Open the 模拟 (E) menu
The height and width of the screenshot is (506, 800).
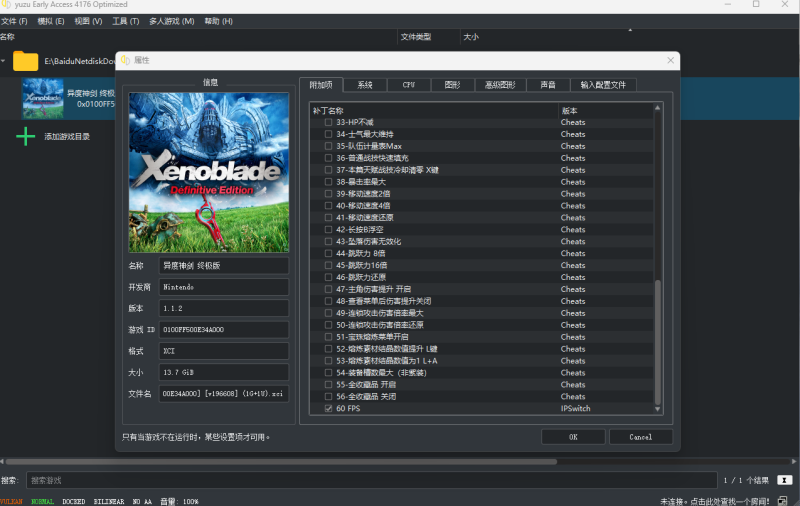coord(51,21)
